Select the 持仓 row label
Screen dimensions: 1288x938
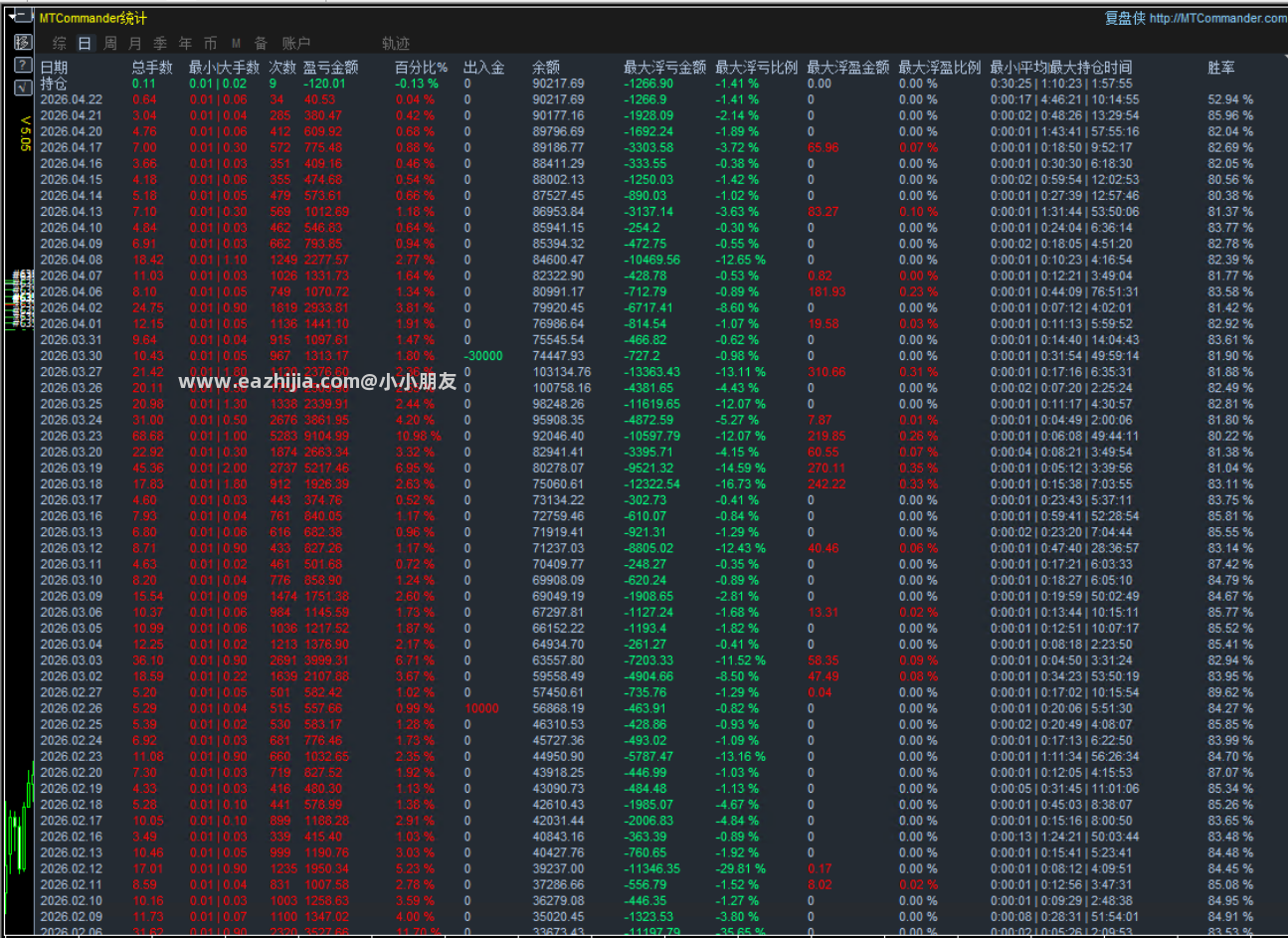tap(54, 84)
